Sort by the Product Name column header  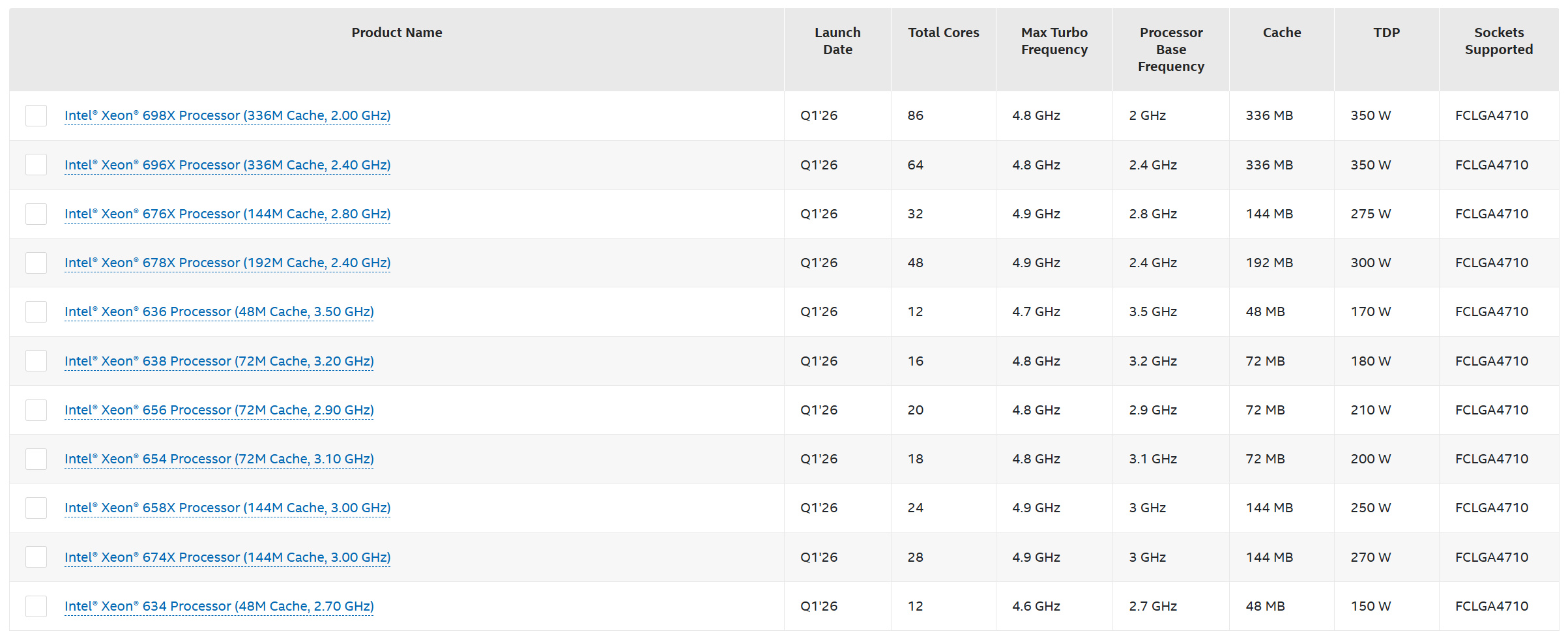396,33
